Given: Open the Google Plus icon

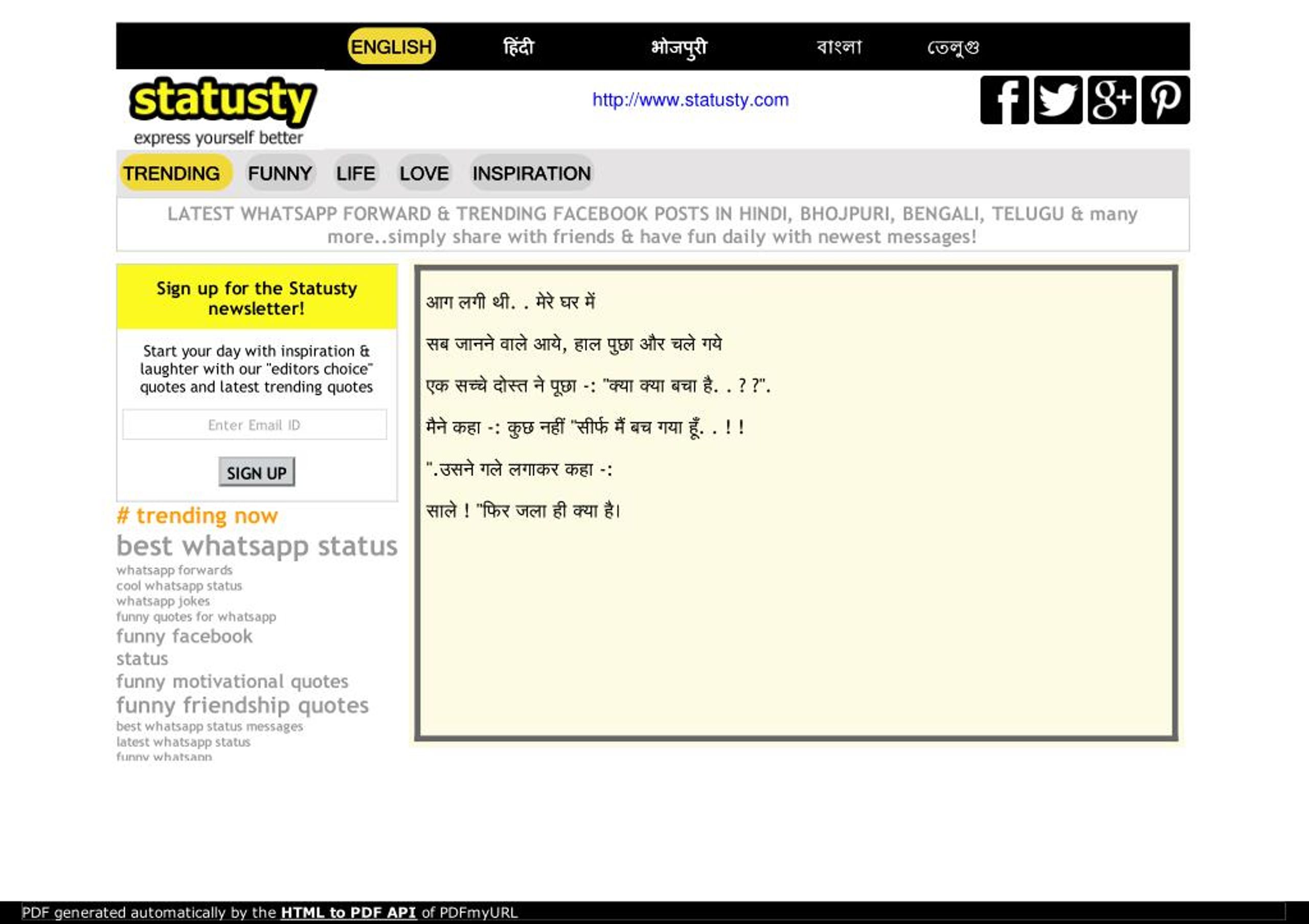Looking at the screenshot, I should [1112, 100].
